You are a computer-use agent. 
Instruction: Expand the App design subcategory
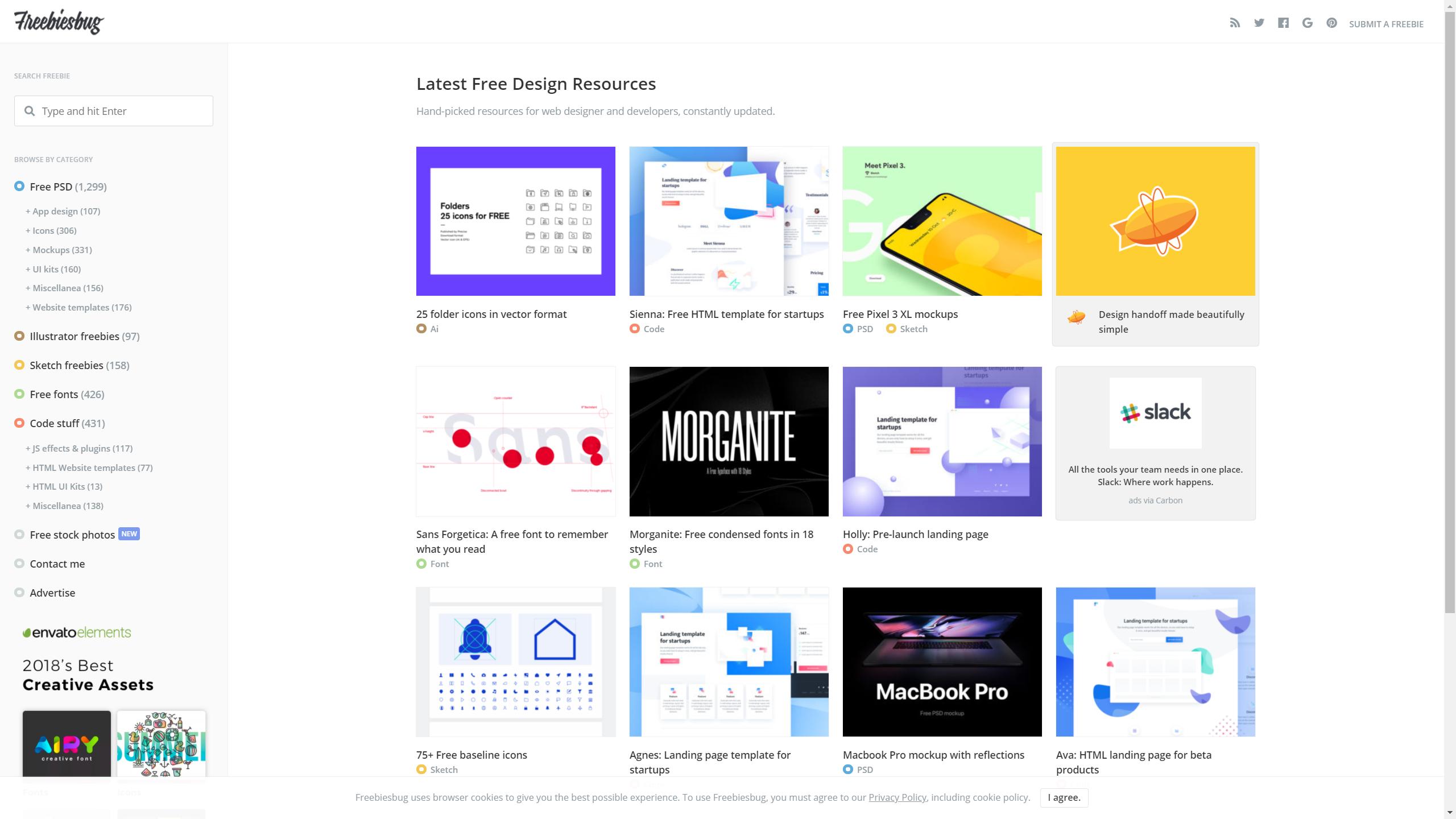coord(63,211)
